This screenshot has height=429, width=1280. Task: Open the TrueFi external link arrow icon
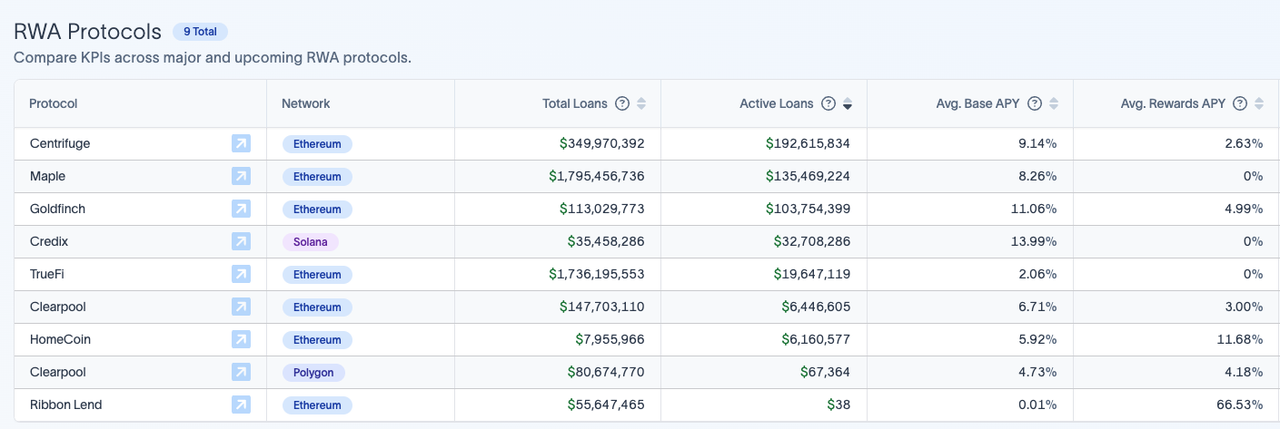tap(241, 274)
